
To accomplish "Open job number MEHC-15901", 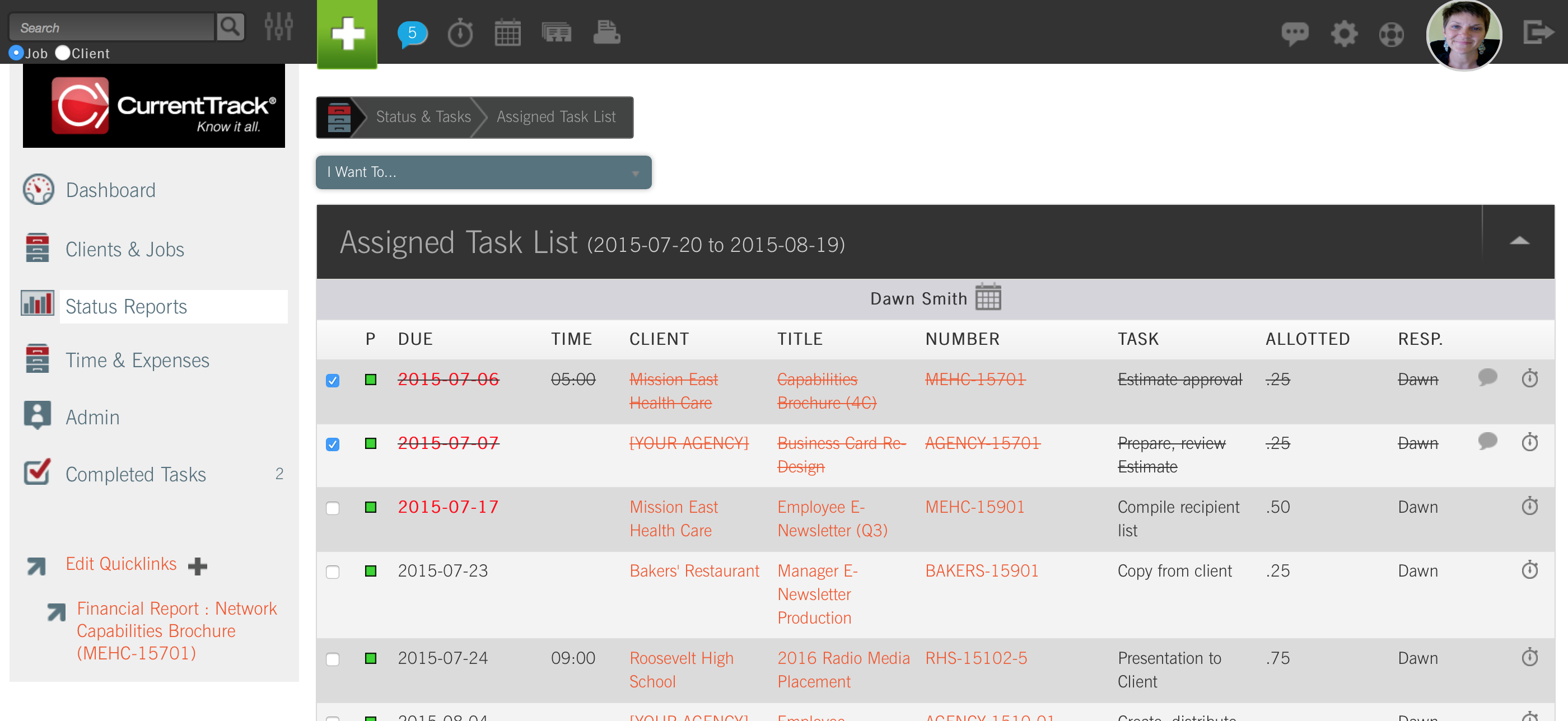I will (974, 507).
